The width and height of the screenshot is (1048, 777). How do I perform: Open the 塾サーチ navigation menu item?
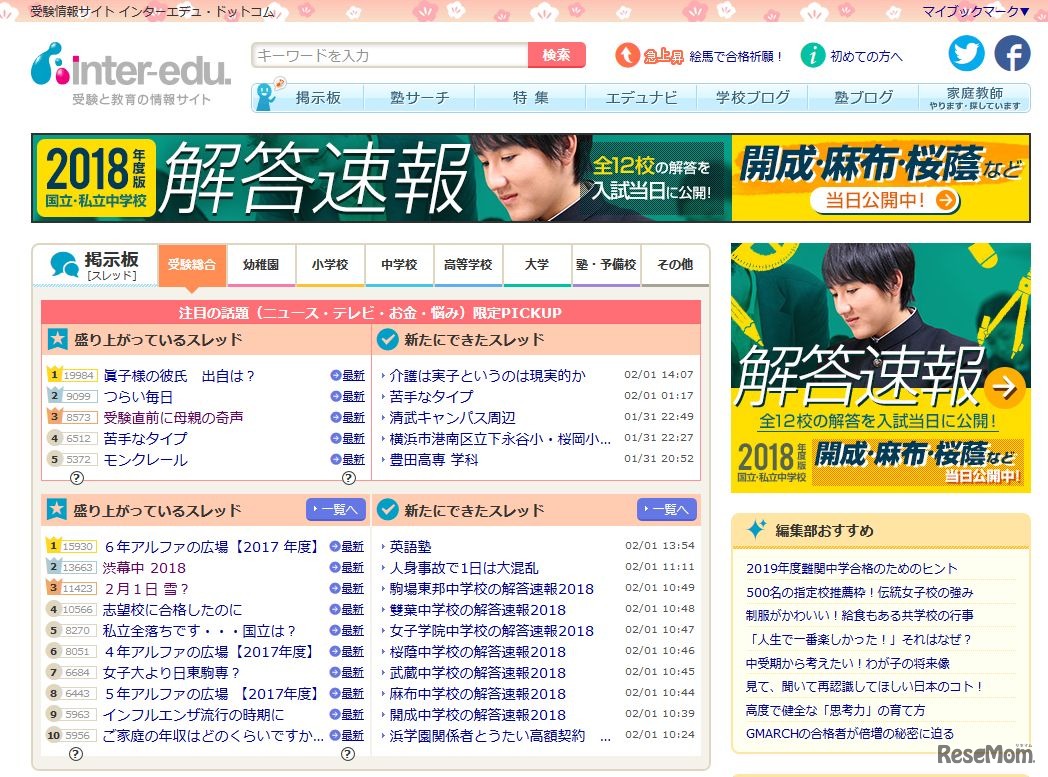[x=419, y=98]
